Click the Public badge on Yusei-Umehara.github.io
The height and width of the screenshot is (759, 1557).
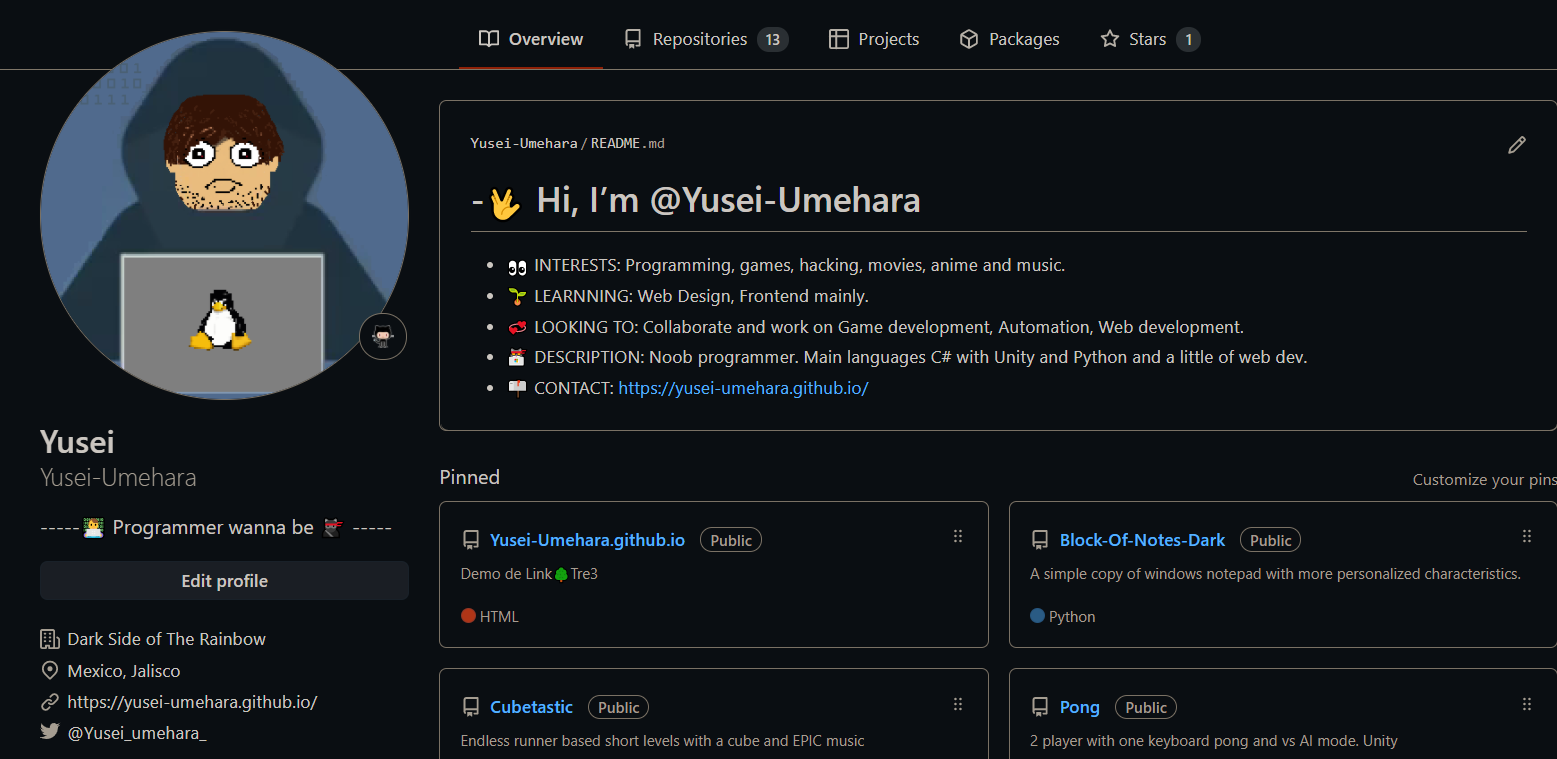coord(731,540)
